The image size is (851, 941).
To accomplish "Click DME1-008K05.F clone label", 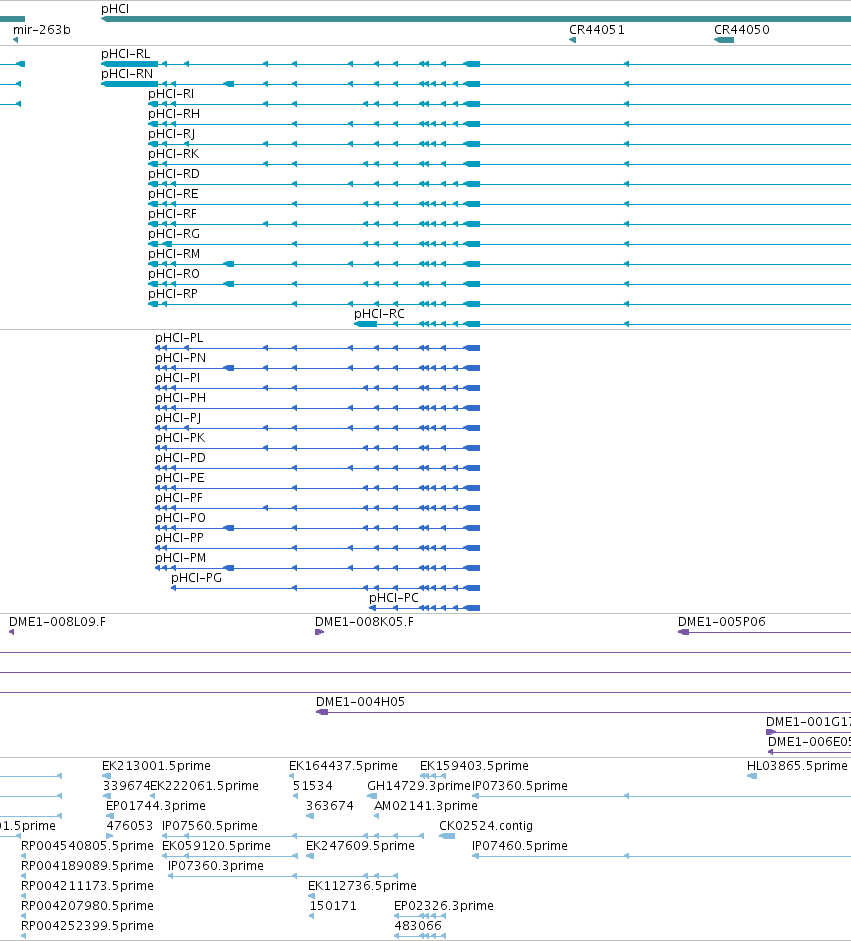I will pos(364,622).
